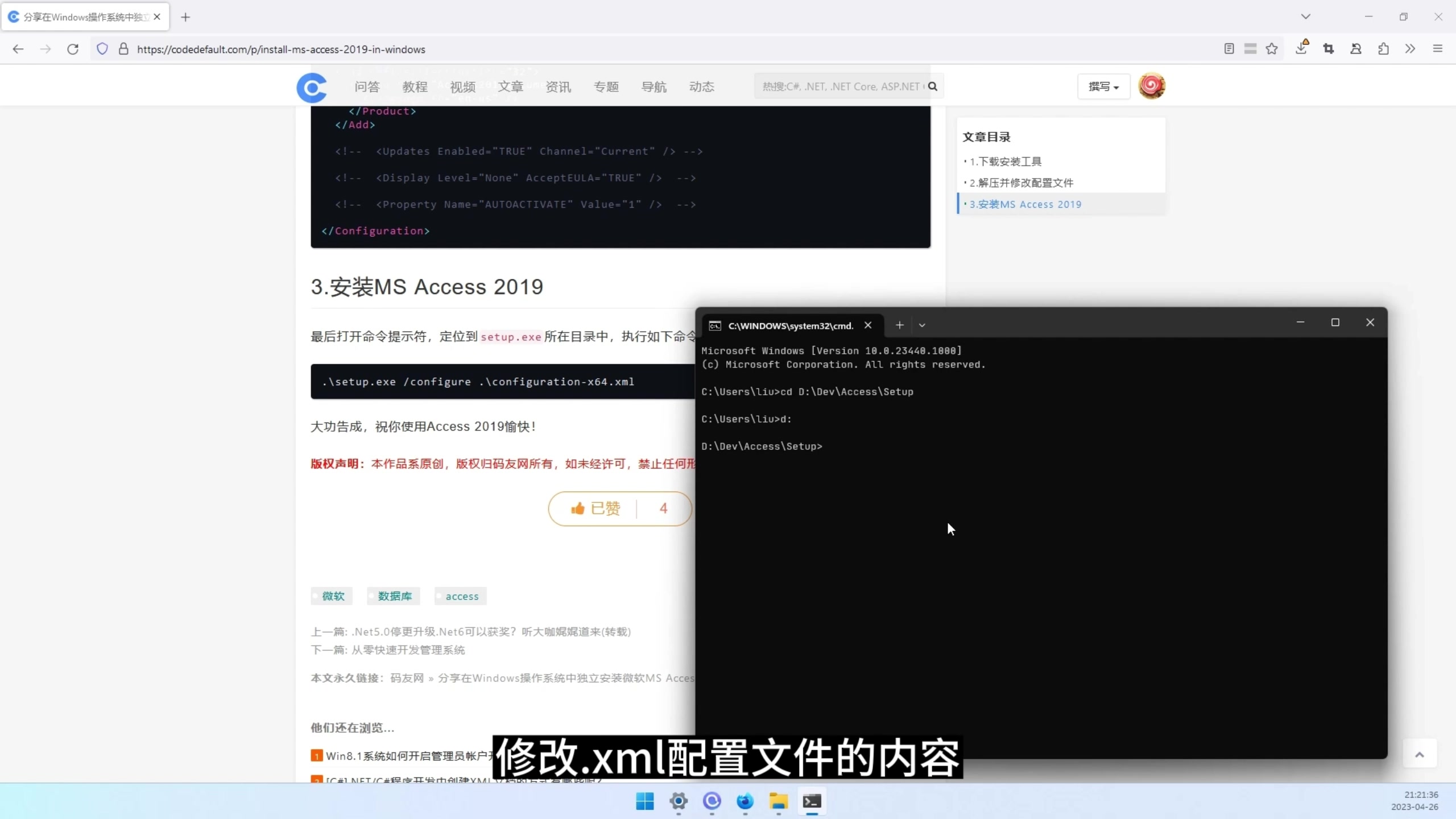Screen dimensions: 1456x819
Task: Go forward in browser history
Action: (x=45, y=49)
